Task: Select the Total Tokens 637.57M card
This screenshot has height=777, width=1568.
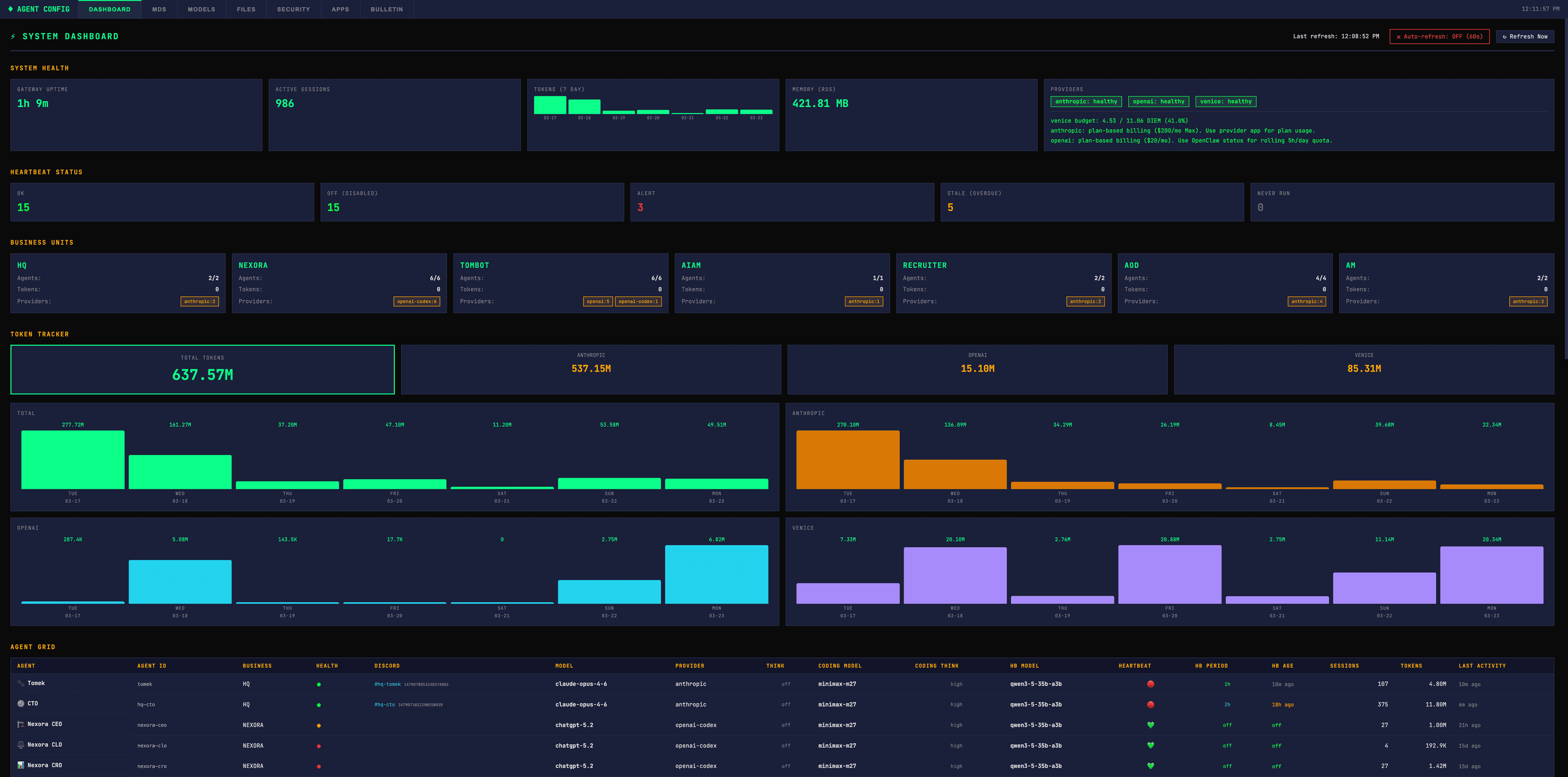Action: click(x=203, y=370)
